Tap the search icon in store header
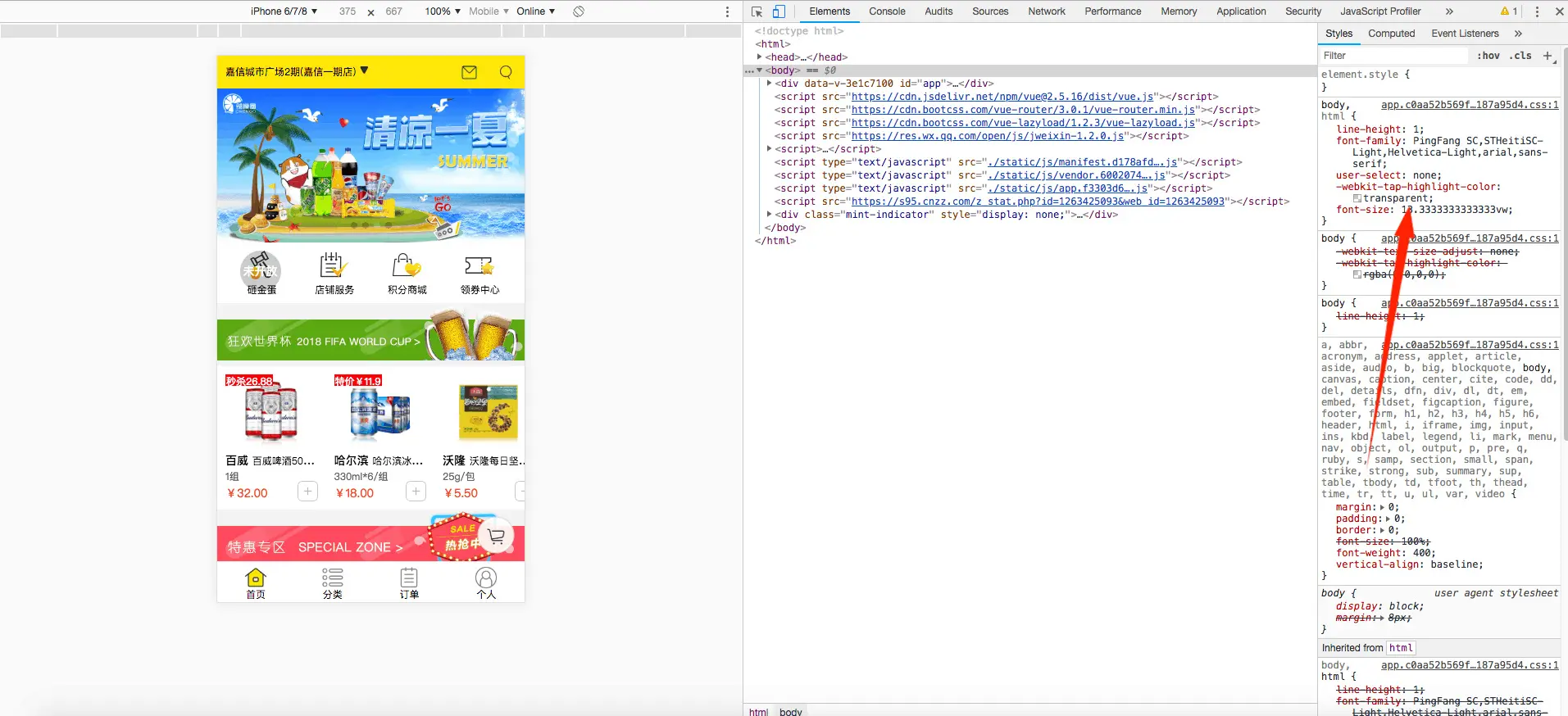The width and height of the screenshot is (1568, 716). (x=506, y=72)
